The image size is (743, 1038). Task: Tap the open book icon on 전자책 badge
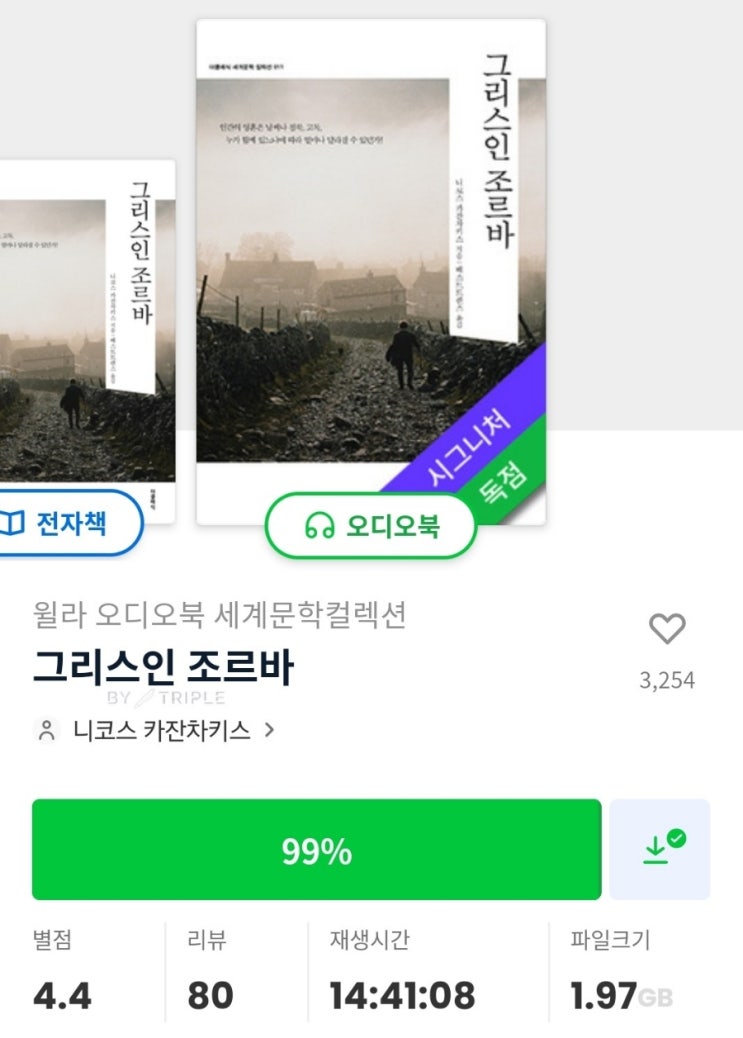[x=12, y=523]
